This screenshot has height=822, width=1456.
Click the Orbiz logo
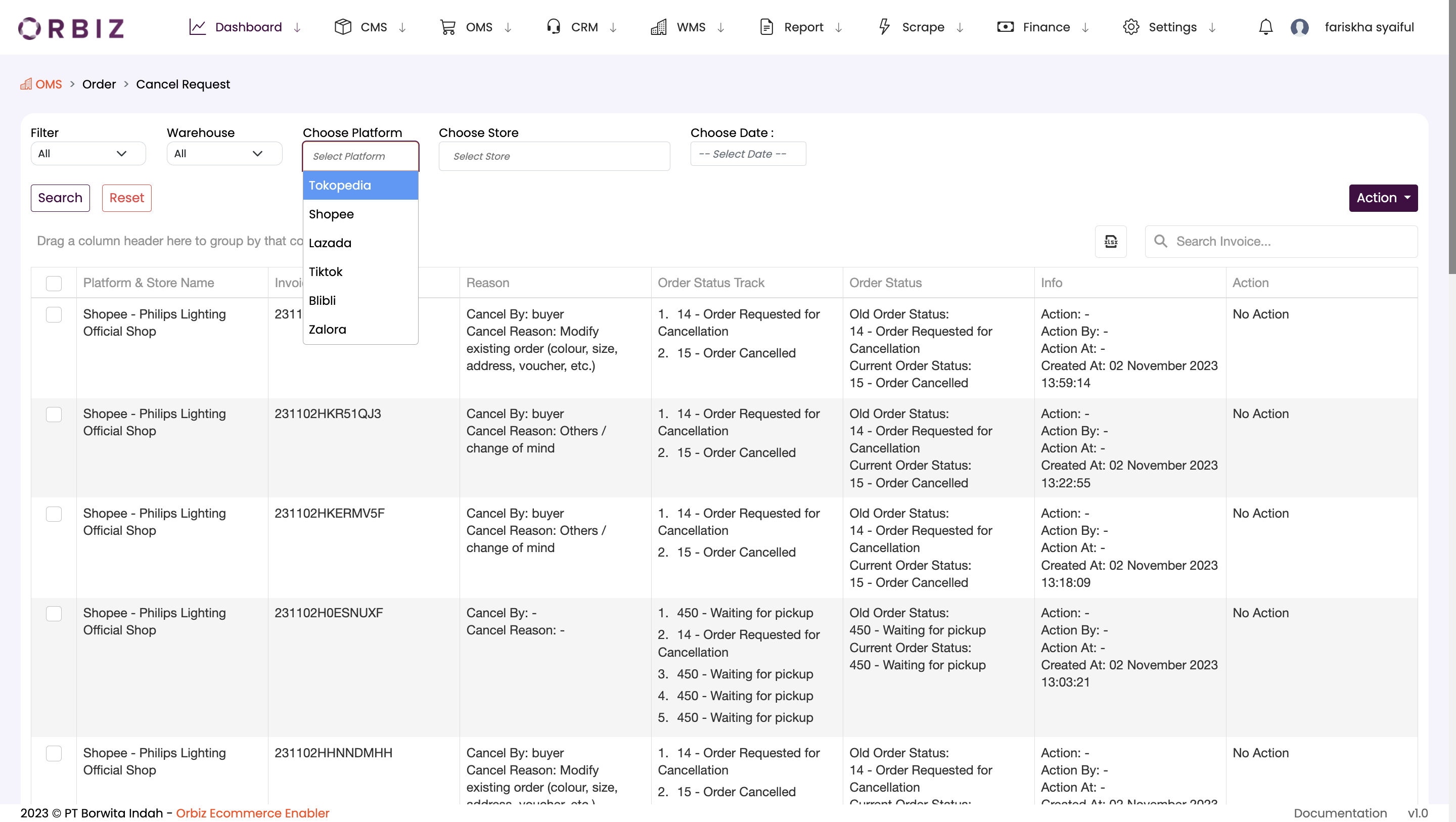(x=71, y=28)
